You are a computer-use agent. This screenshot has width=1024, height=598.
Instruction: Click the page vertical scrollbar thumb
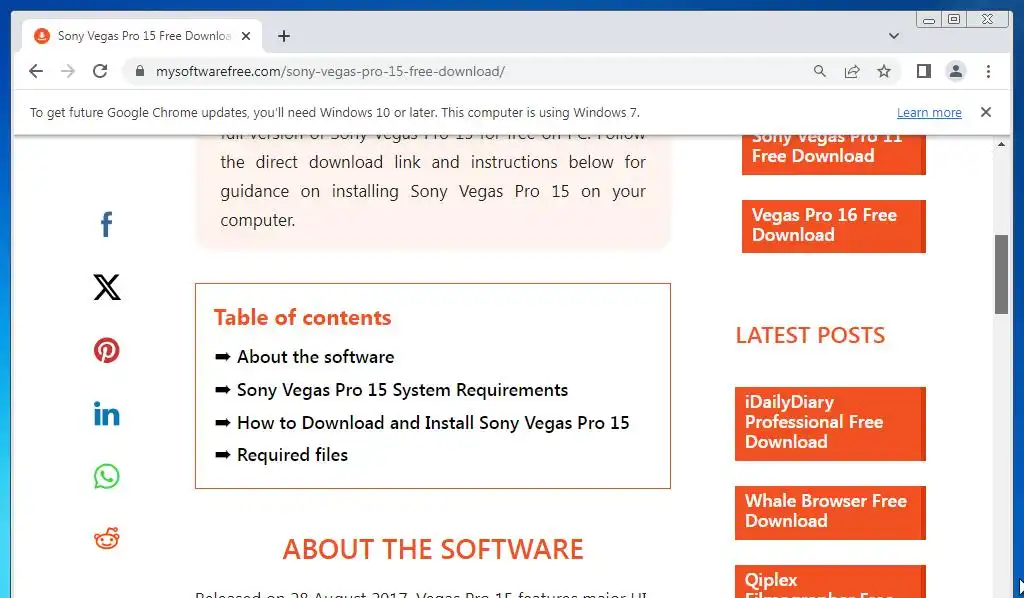[x=1001, y=274]
